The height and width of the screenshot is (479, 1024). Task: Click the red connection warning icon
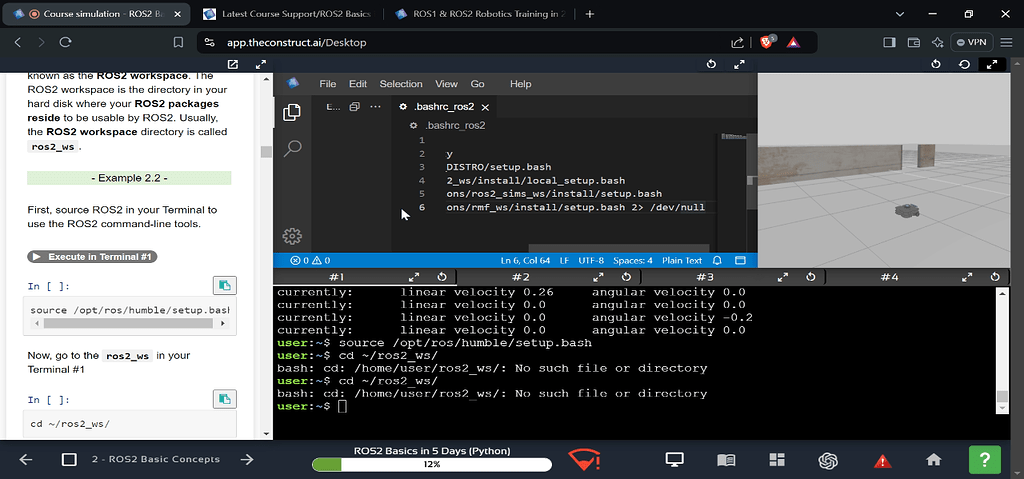coord(584,460)
